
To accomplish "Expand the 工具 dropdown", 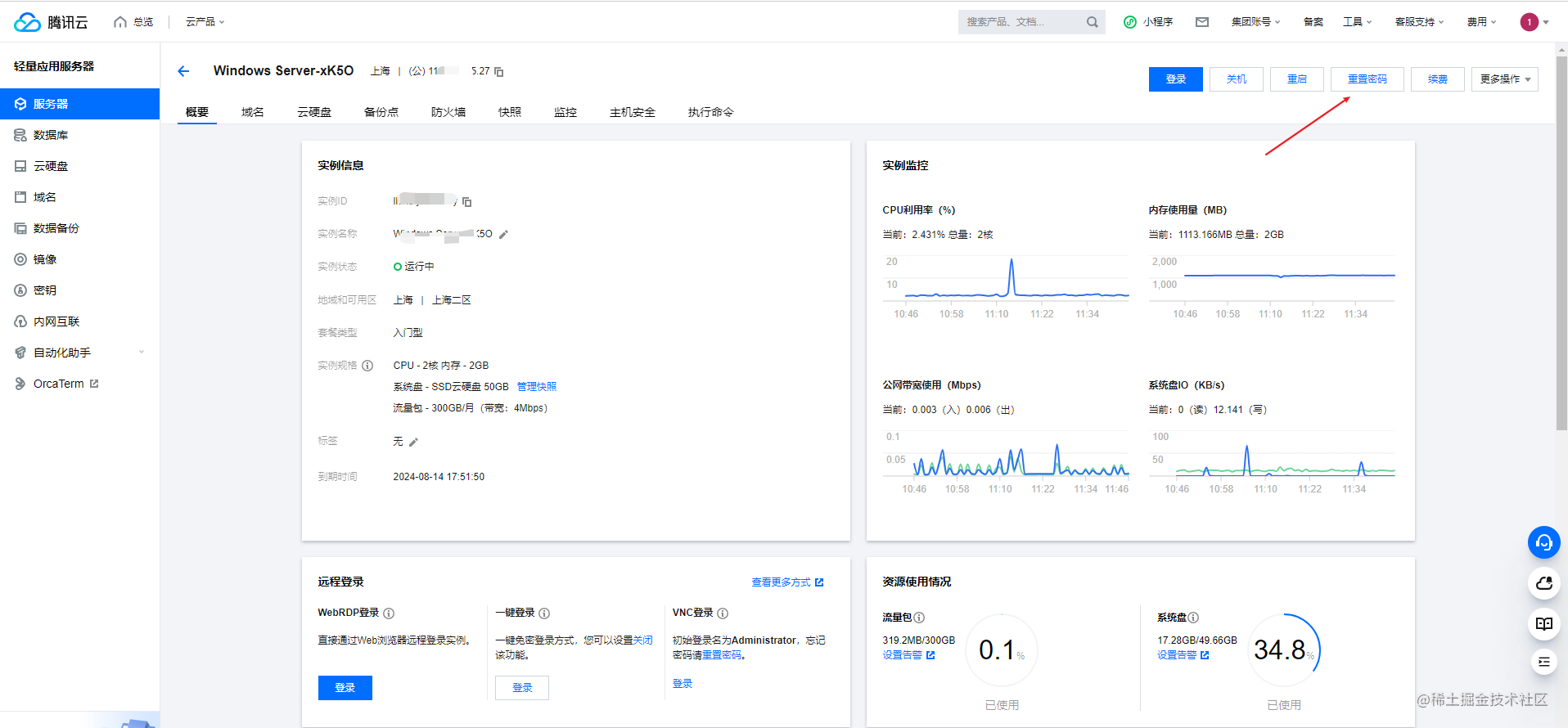I will [1357, 22].
